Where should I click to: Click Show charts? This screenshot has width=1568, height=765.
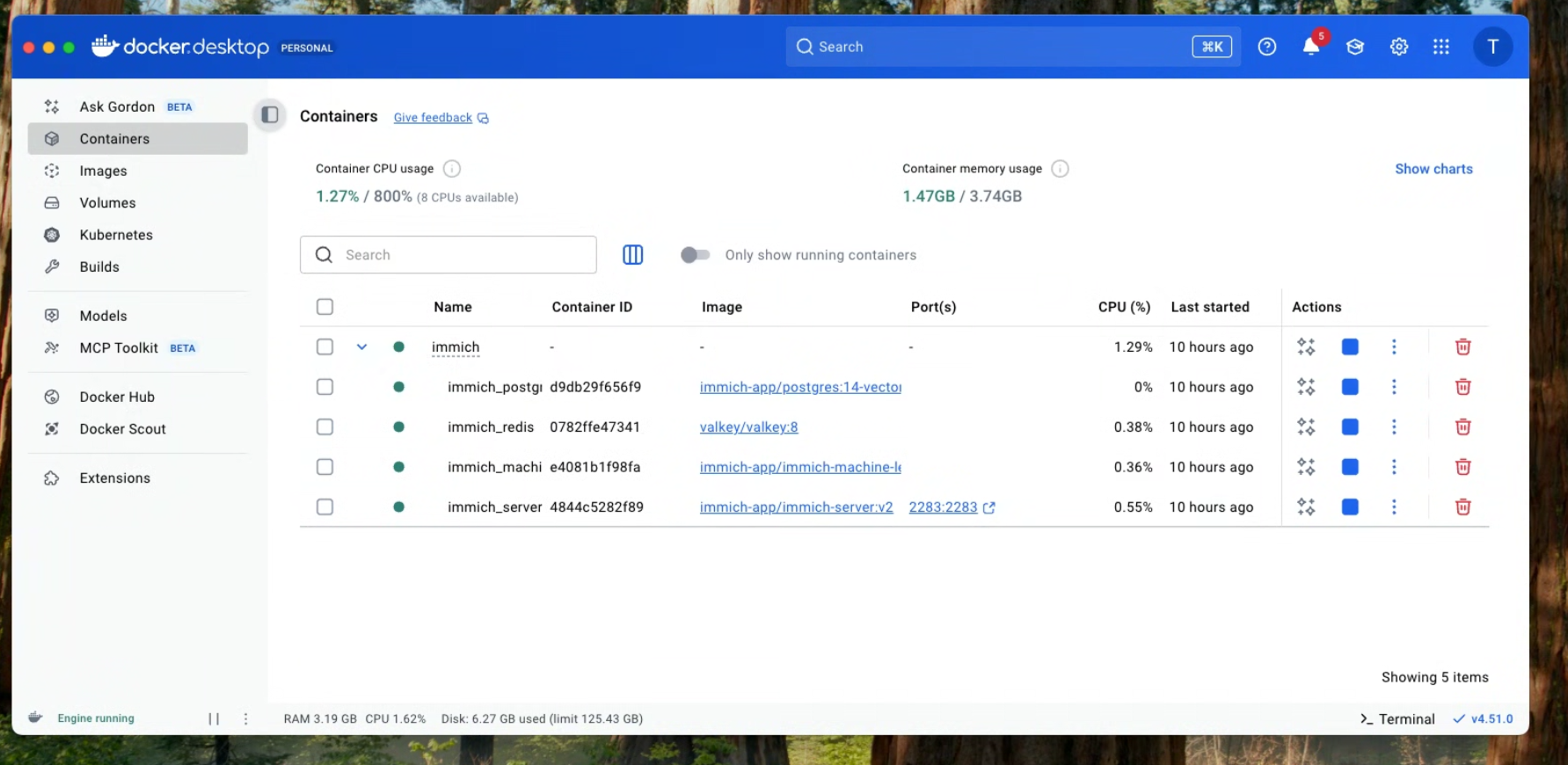click(1433, 169)
